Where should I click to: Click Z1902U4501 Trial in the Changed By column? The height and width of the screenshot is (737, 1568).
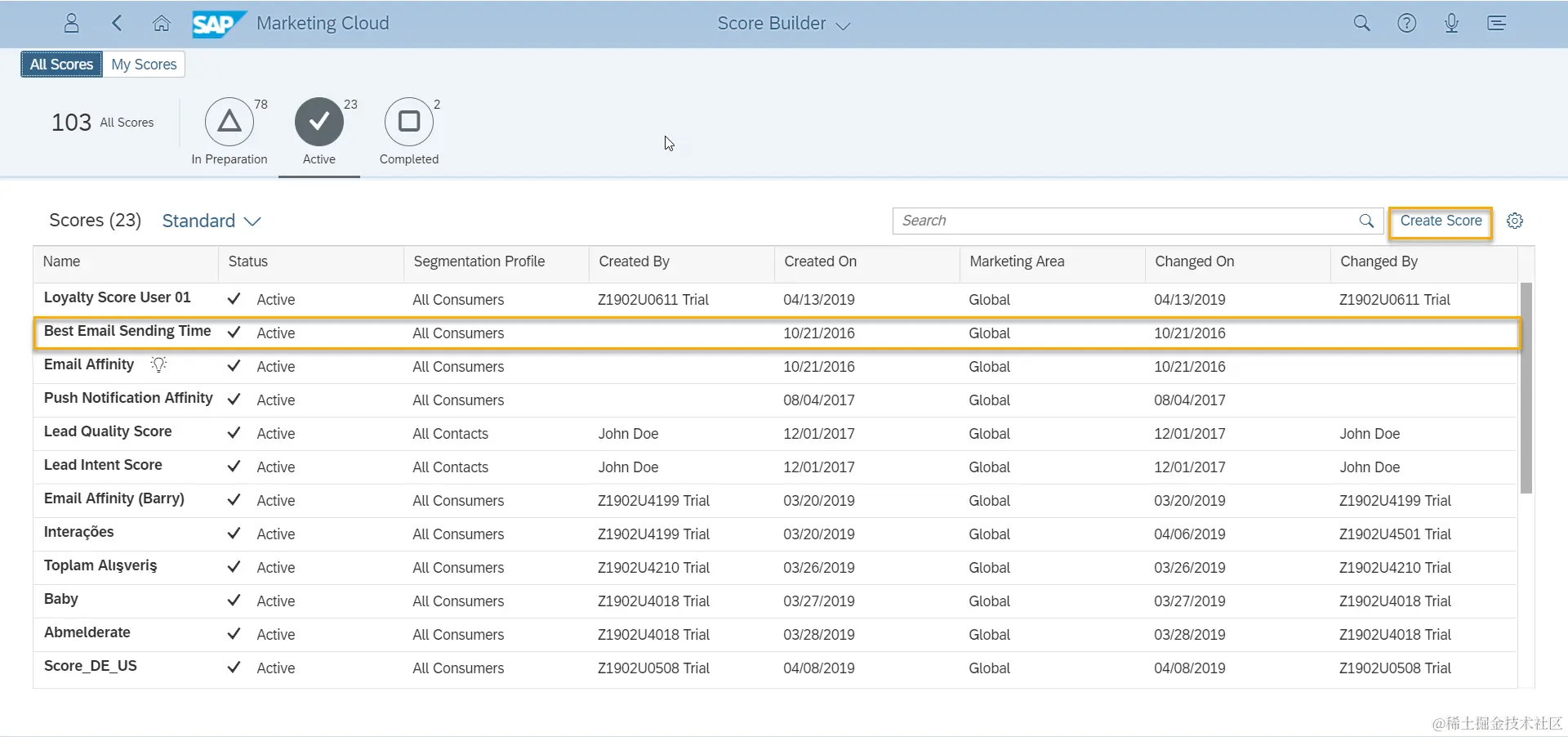point(1395,534)
